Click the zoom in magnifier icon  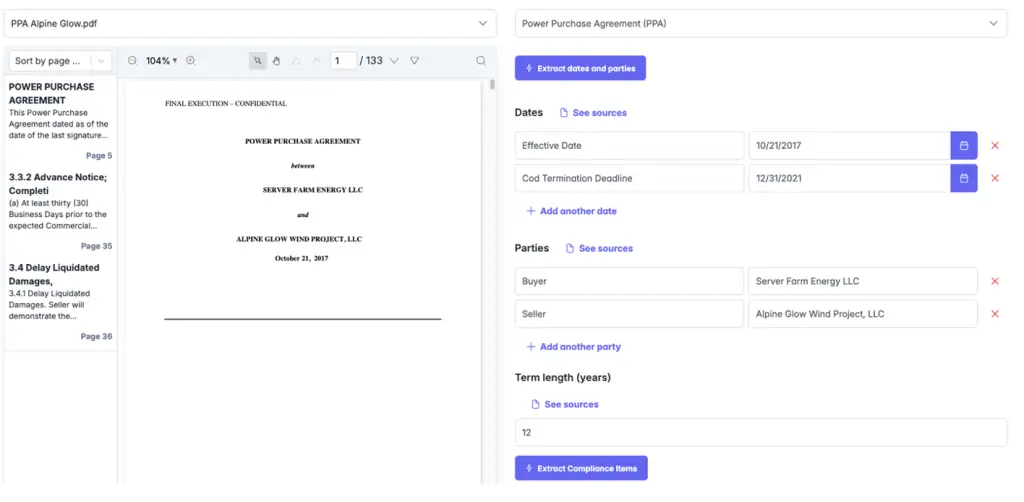coord(191,61)
